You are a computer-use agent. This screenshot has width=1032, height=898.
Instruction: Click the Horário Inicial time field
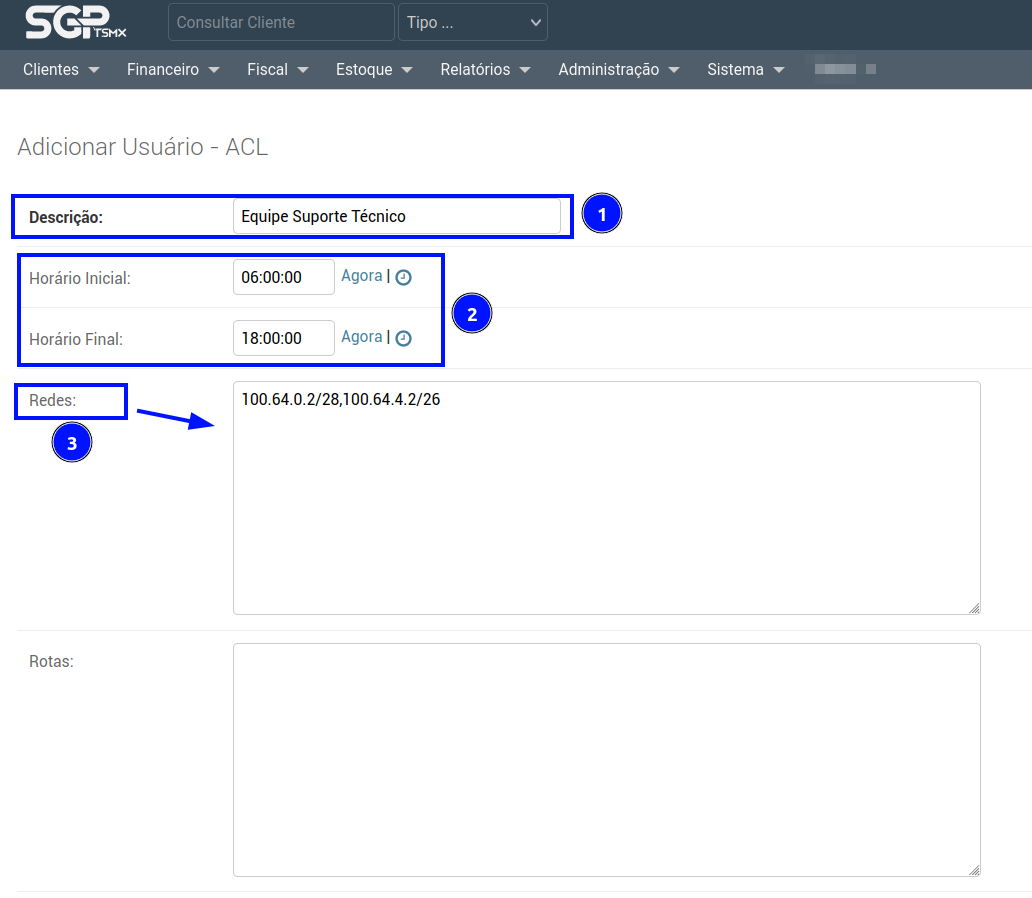(x=283, y=278)
